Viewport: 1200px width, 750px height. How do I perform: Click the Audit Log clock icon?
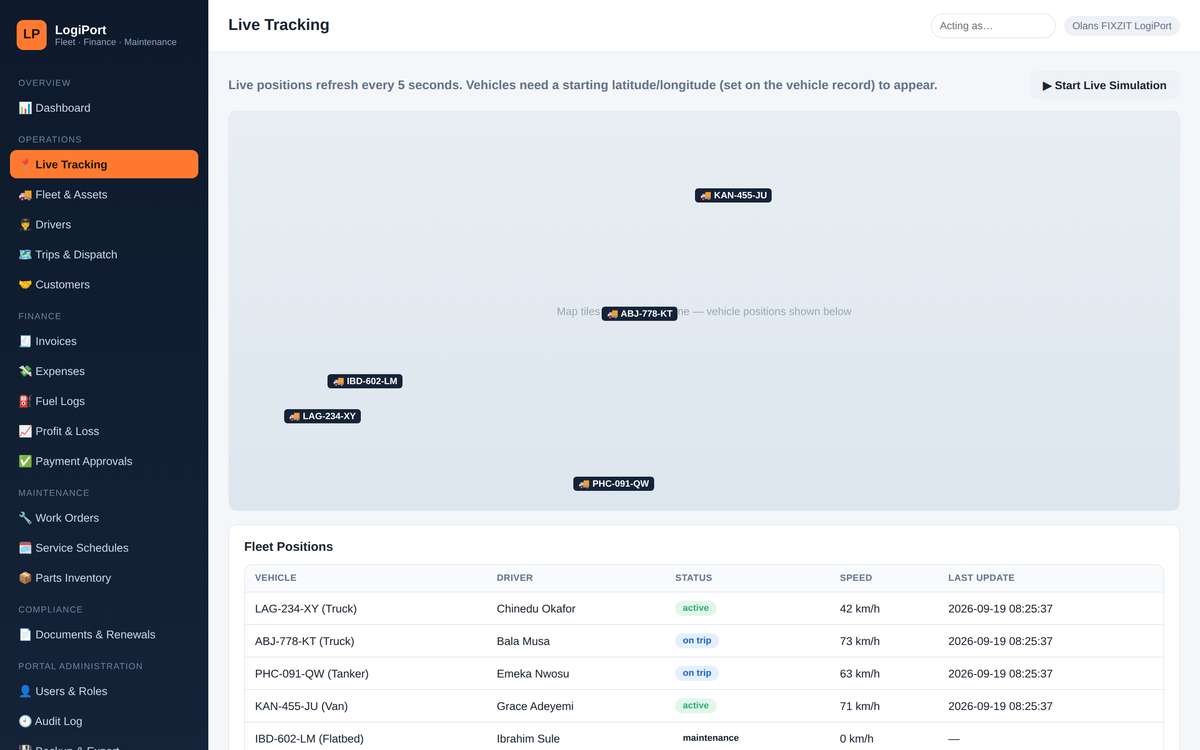pos(25,721)
